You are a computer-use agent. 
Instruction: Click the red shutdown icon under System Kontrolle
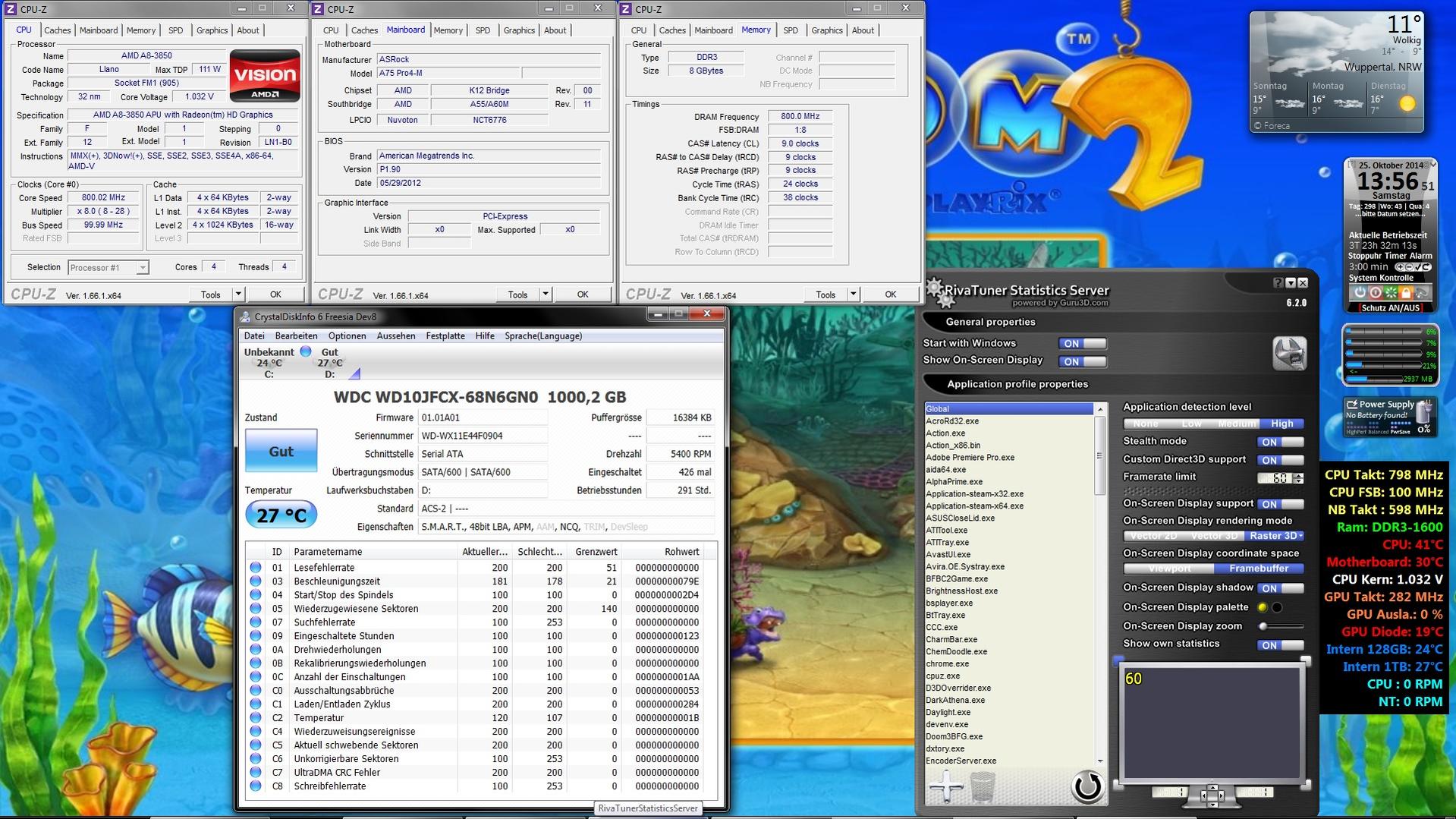(1375, 292)
